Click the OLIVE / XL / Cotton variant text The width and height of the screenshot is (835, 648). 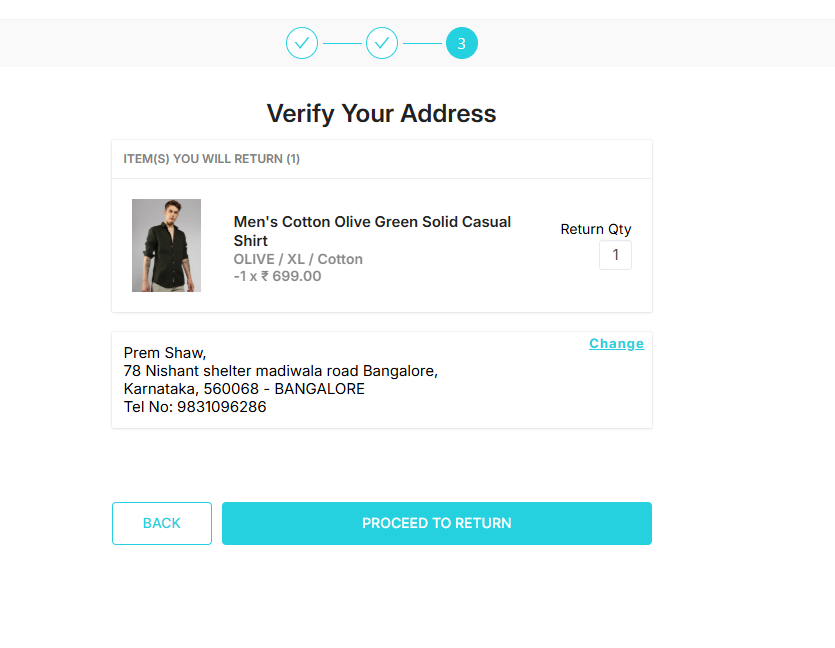click(298, 259)
